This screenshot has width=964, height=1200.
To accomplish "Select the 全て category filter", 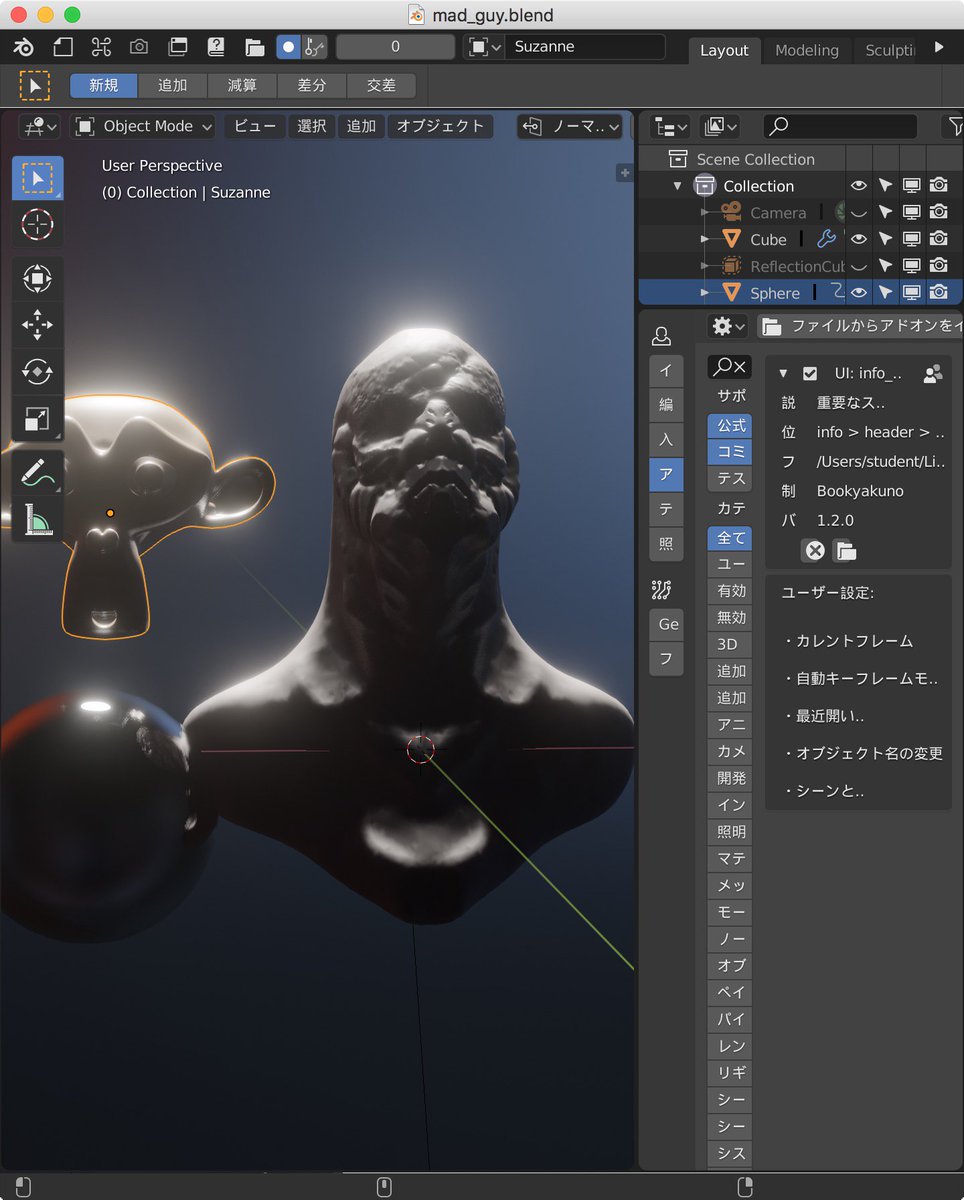I will coord(731,537).
